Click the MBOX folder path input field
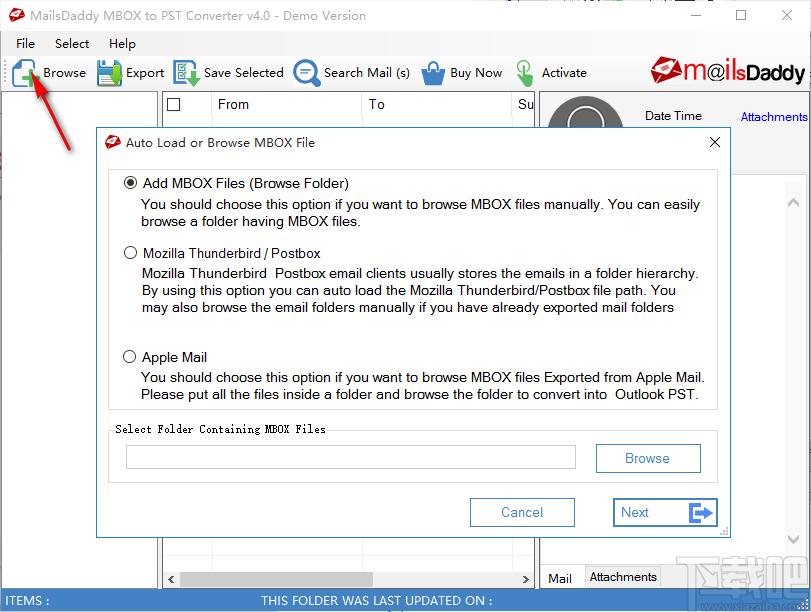The height and width of the screenshot is (612, 811). [x=351, y=457]
